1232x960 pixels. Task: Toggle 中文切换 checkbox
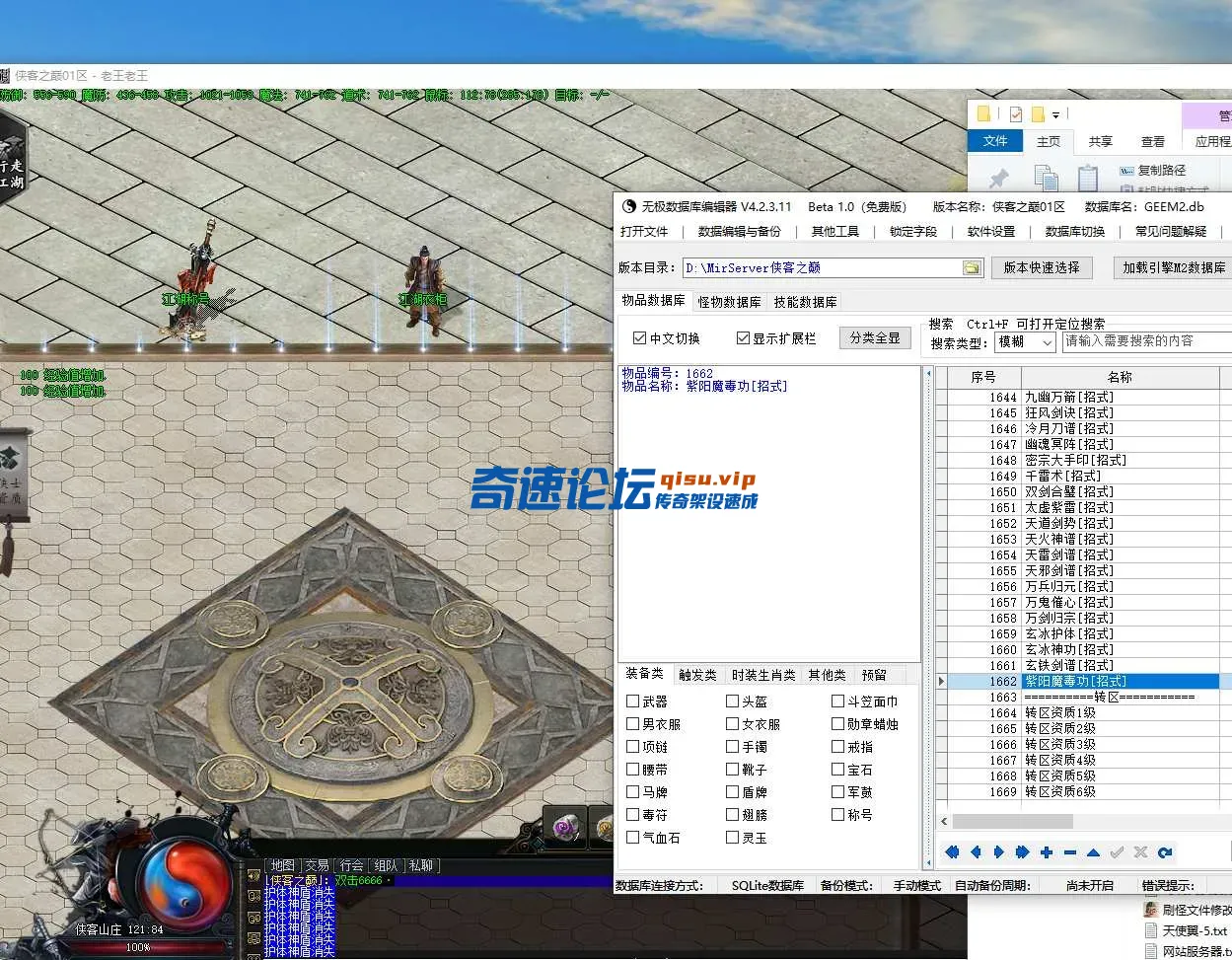tap(640, 338)
